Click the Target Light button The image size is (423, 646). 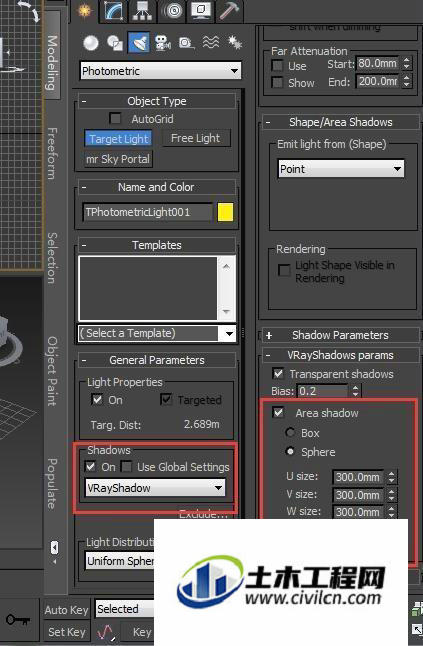tap(118, 139)
